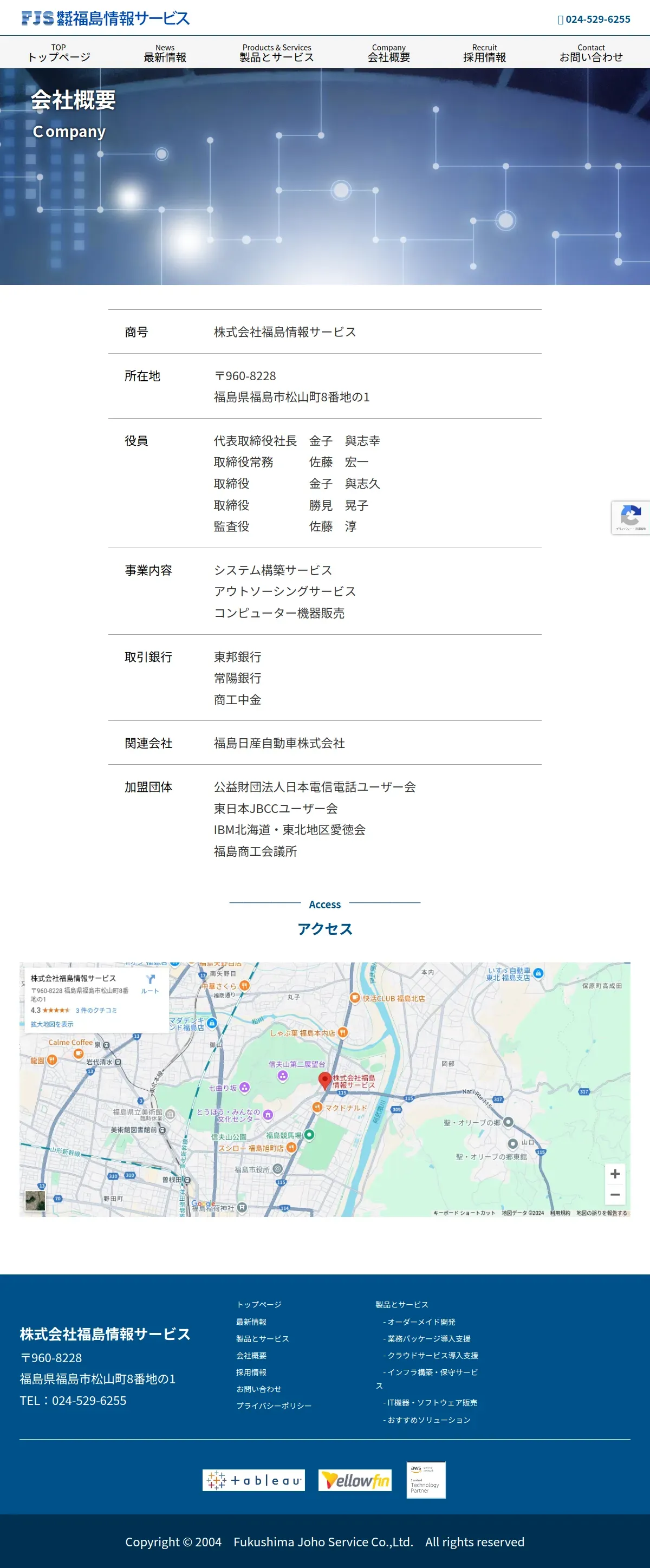Viewport: 650px width, 1568px height.
Task: Open footer link オーダーメイド開発
Action: point(419,1322)
